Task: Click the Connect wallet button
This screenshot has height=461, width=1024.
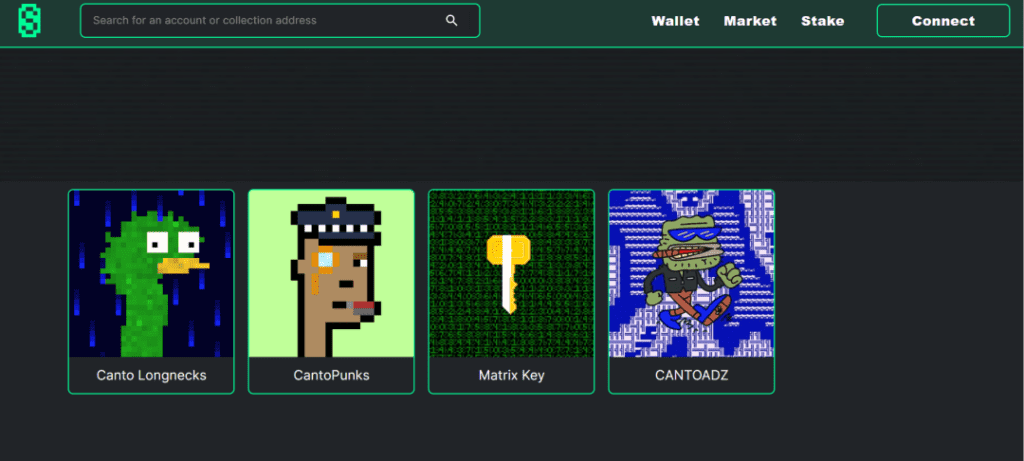Action: pos(943,21)
